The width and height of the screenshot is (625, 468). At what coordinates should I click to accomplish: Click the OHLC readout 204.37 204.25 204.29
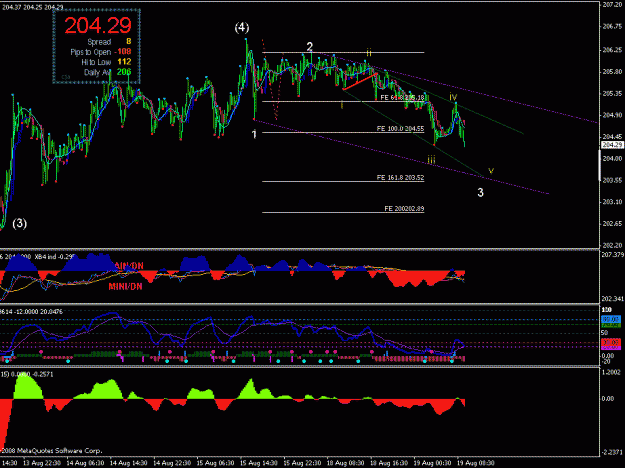[x=33, y=7]
